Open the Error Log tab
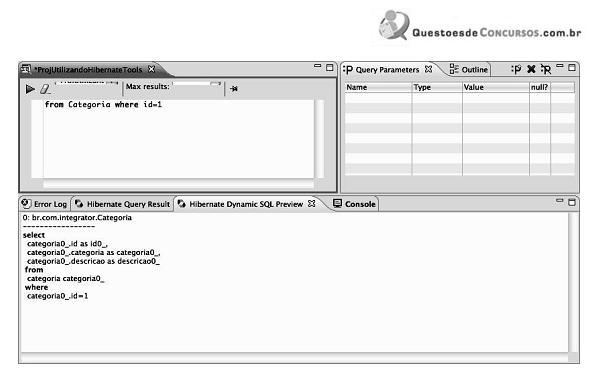This screenshot has height=369, width=592. pos(45,204)
